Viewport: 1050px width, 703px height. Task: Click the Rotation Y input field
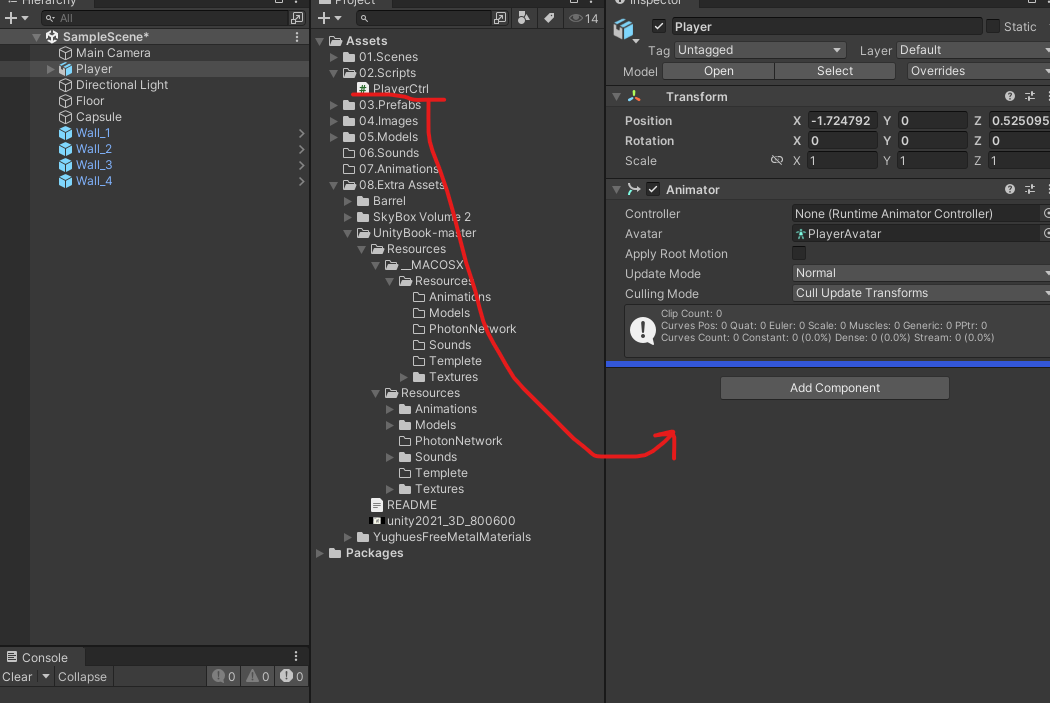(x=932, y=141)
